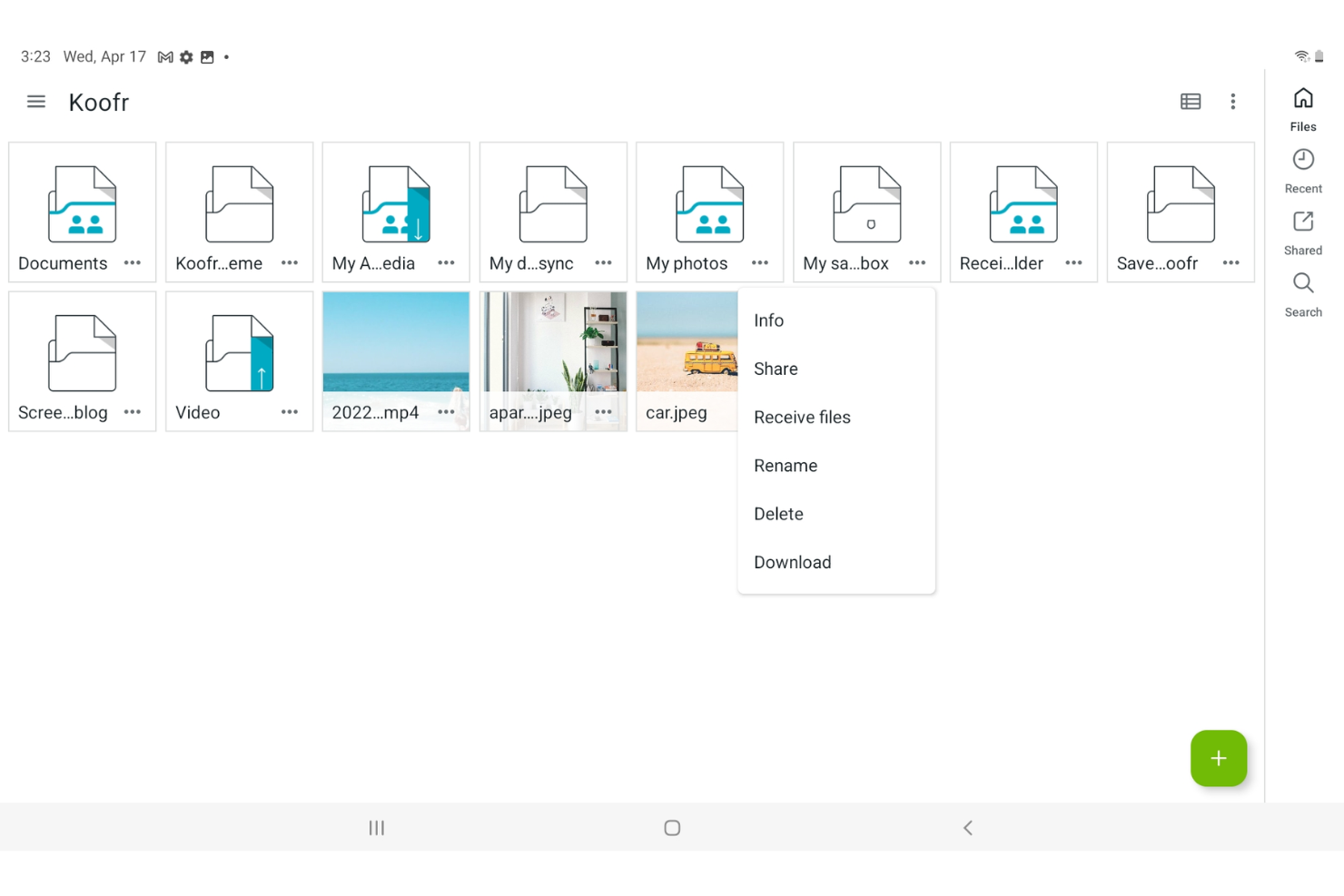The image size is (1344, 896).
Task: Open options for My photos folder
Action: pyautogui.click(x=760, y=261)
